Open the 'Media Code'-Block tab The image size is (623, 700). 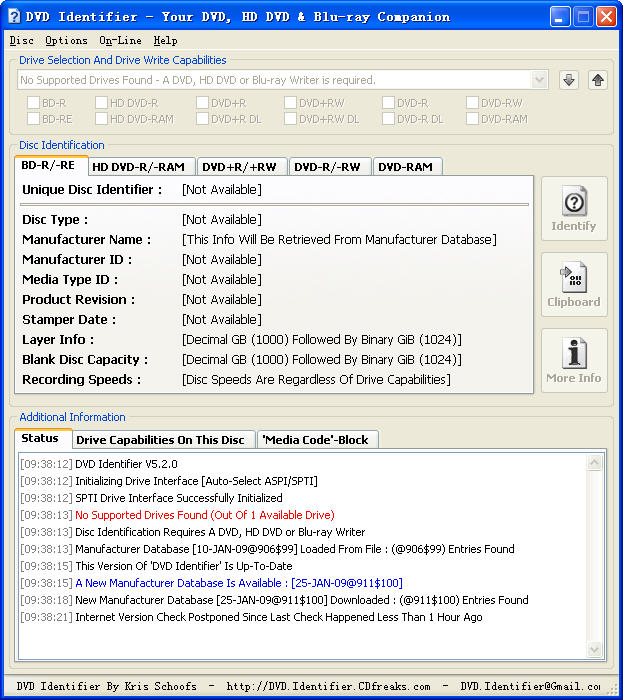(x=318, y=440)
